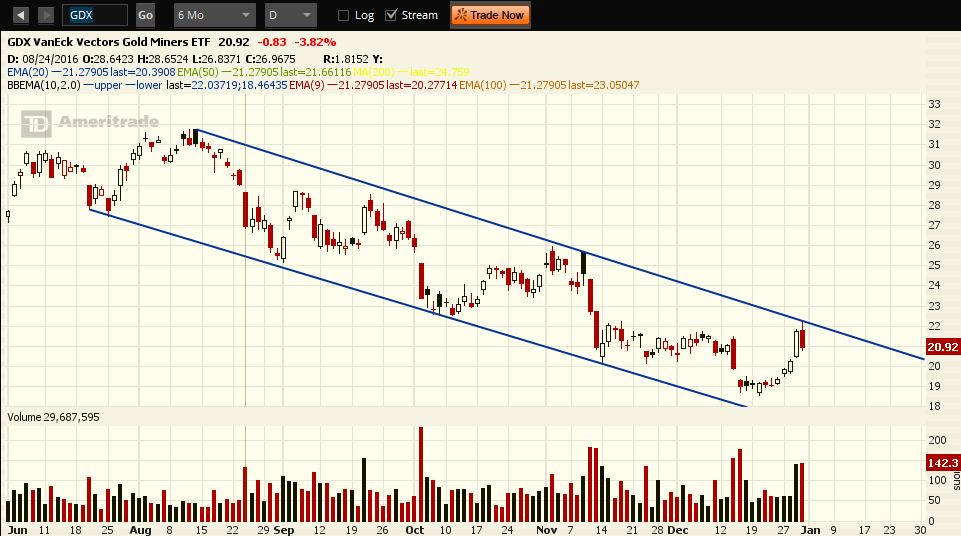
Task: Enable the Log scale checkbox
Action: 344,16
